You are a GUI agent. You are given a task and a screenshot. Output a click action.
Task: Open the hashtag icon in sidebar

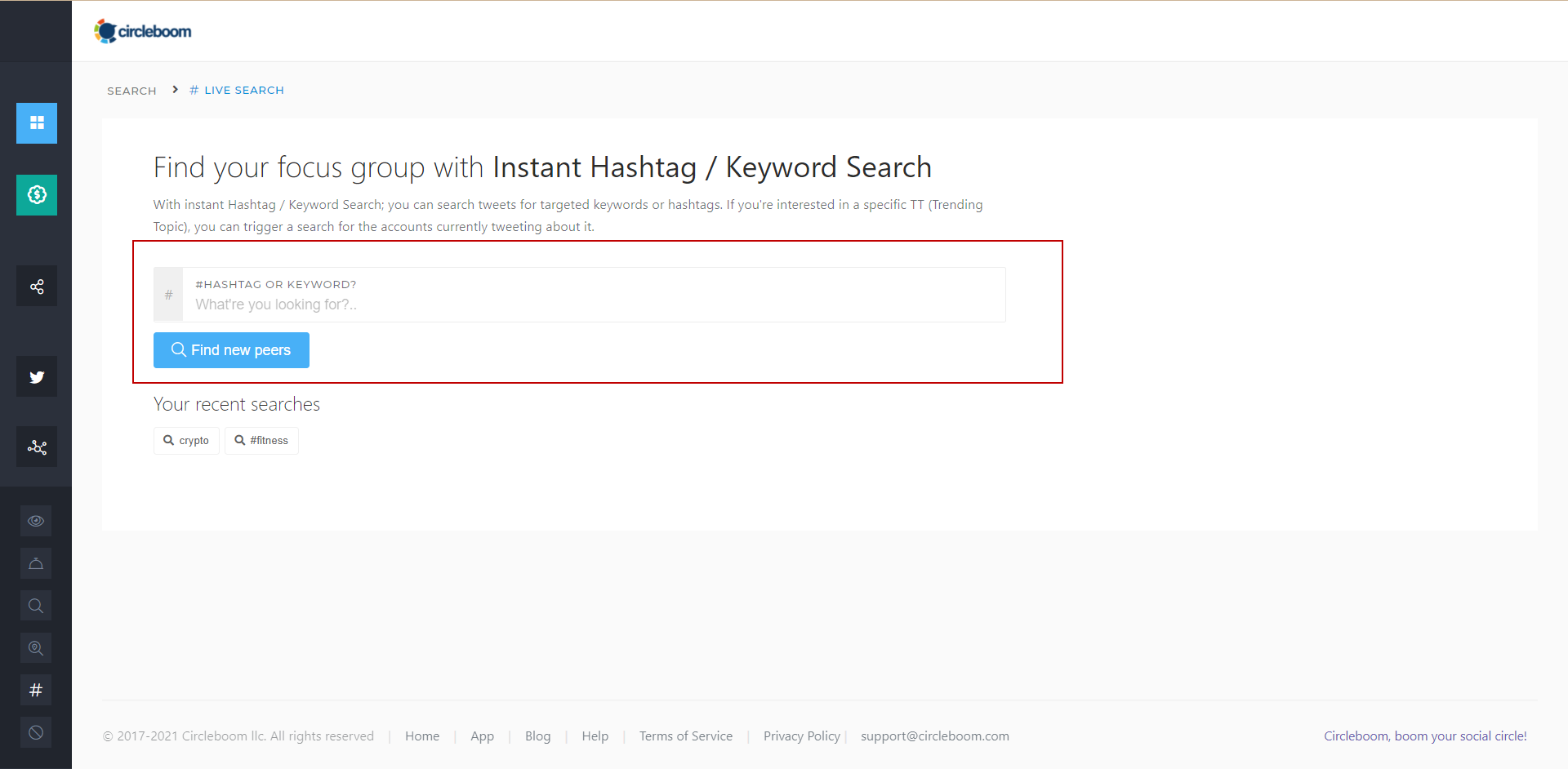click(35, 690)
